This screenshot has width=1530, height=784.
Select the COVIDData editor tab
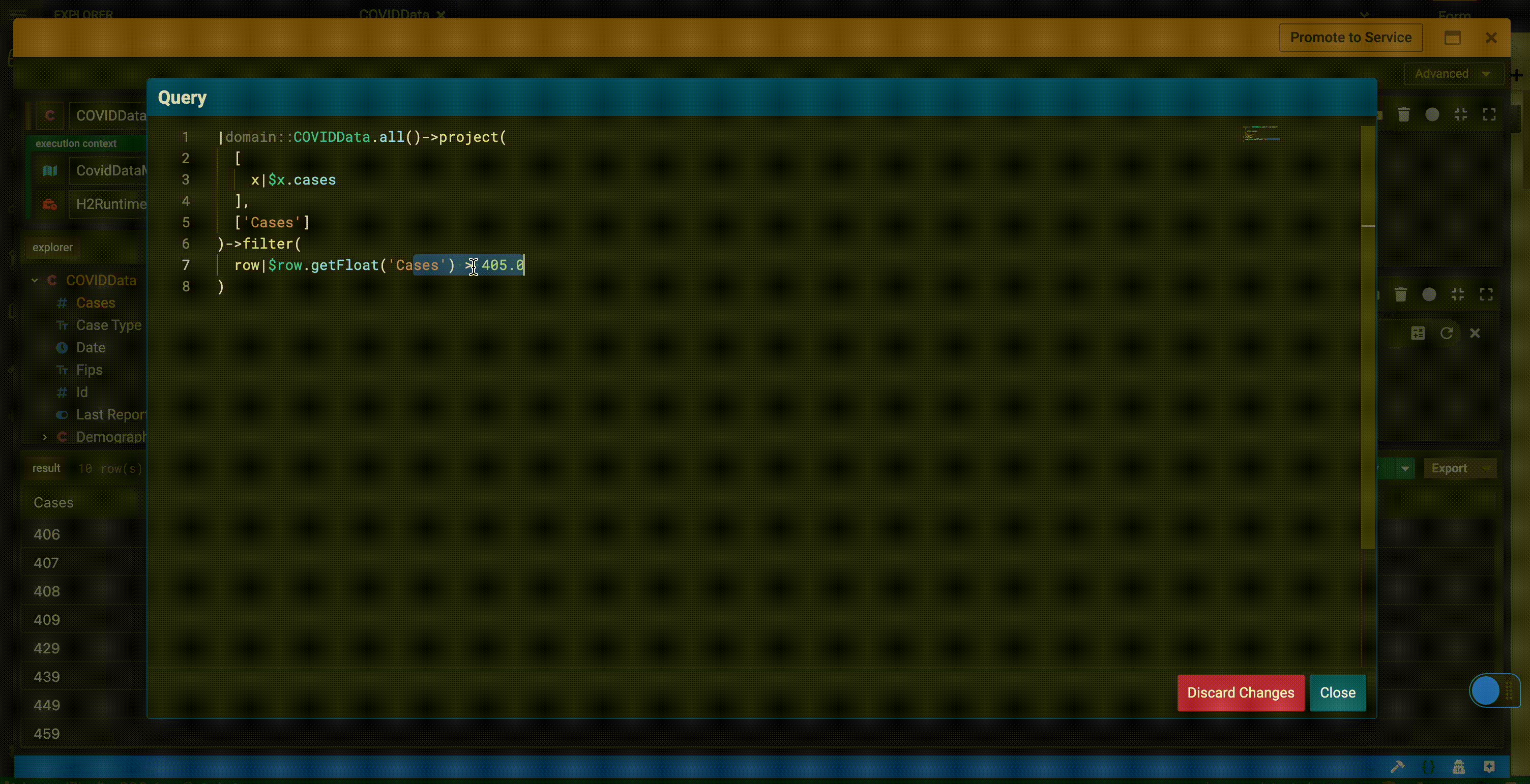tap(396, 15)
